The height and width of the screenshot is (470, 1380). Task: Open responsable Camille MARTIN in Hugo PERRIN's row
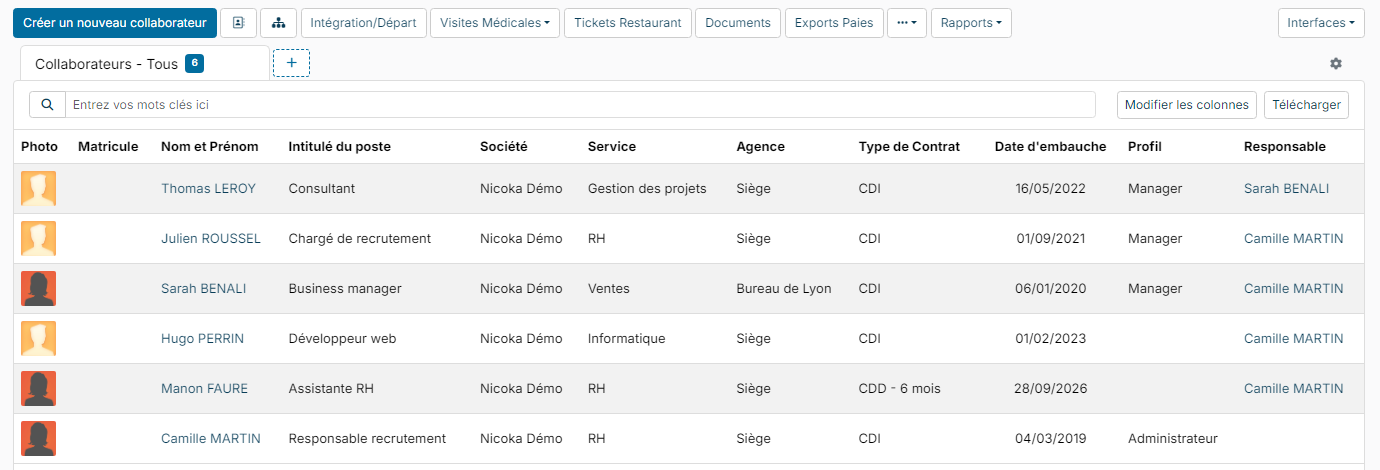(1294, 338)
